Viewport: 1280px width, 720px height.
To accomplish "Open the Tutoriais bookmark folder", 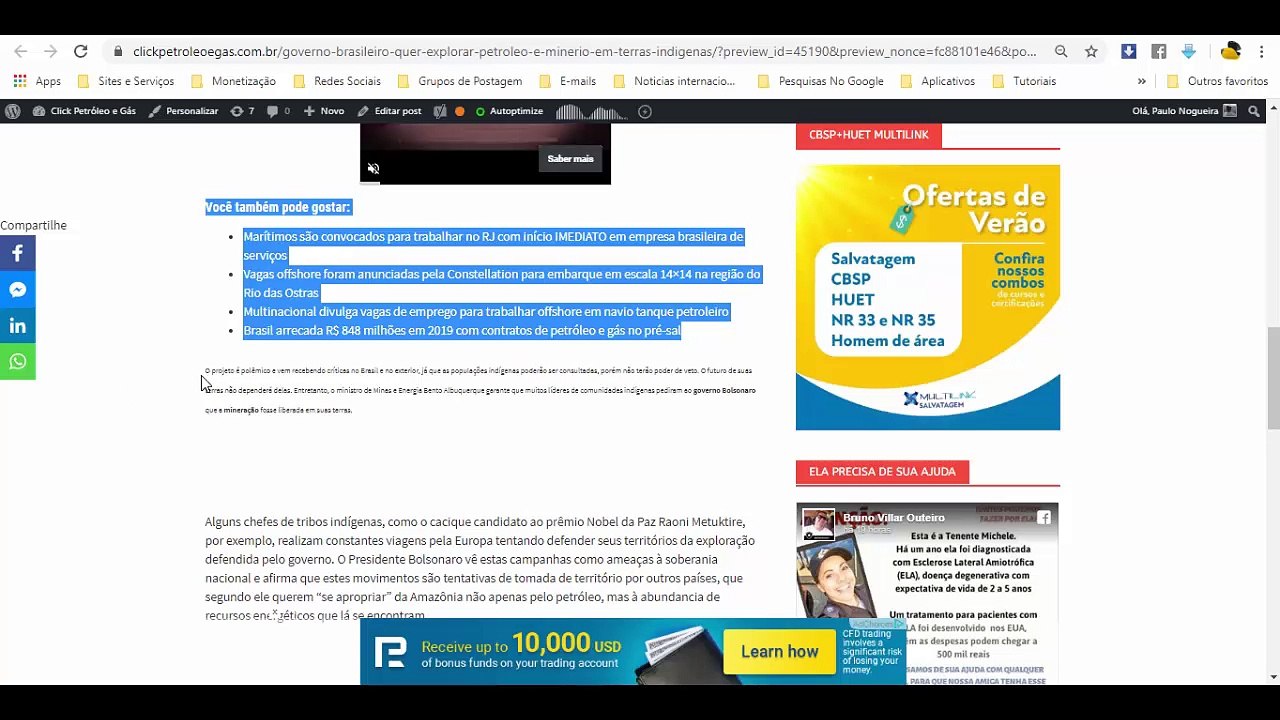I will coord(1024,81).
